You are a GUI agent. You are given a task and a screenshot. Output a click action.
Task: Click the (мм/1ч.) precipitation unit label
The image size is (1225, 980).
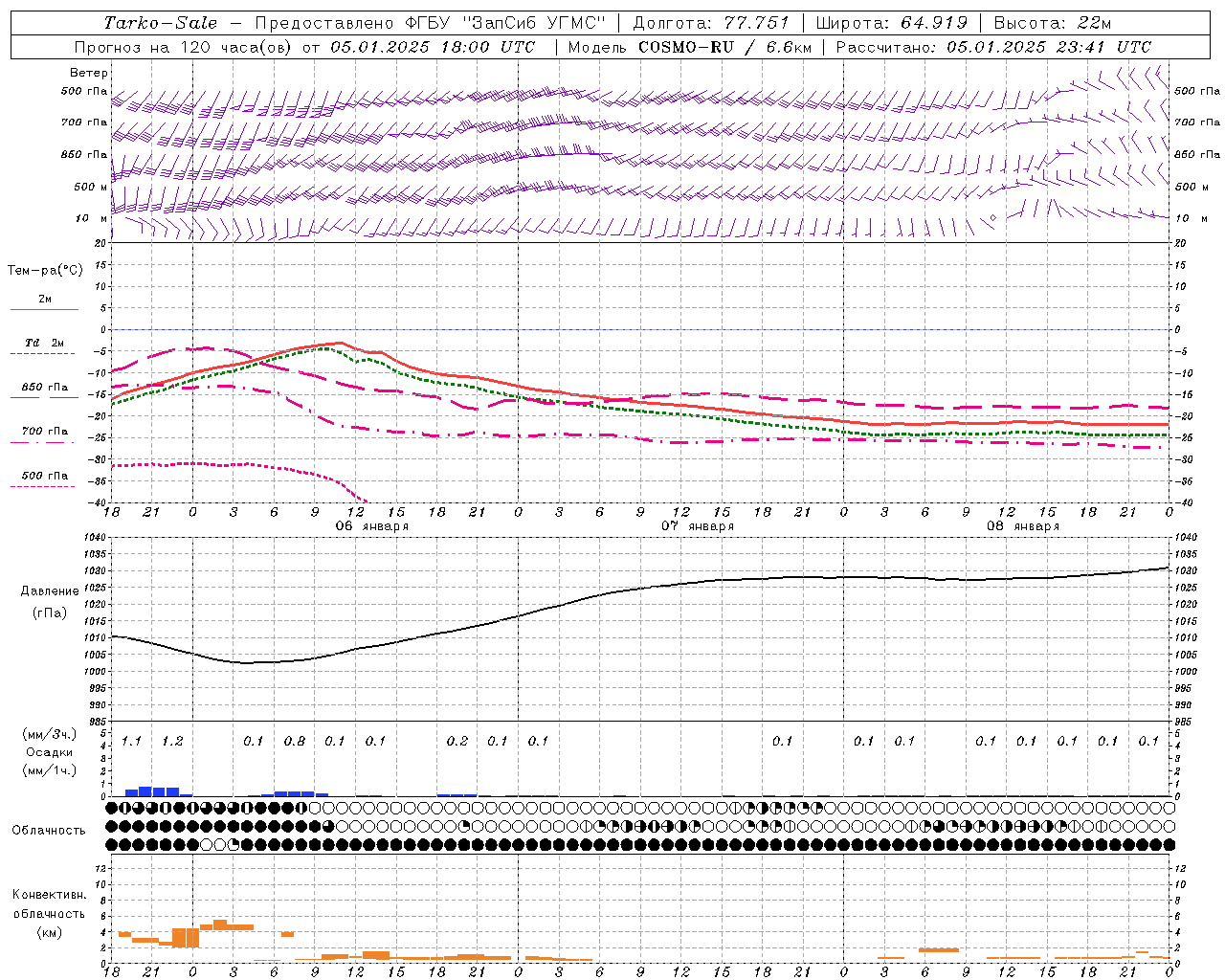[50, 770]
